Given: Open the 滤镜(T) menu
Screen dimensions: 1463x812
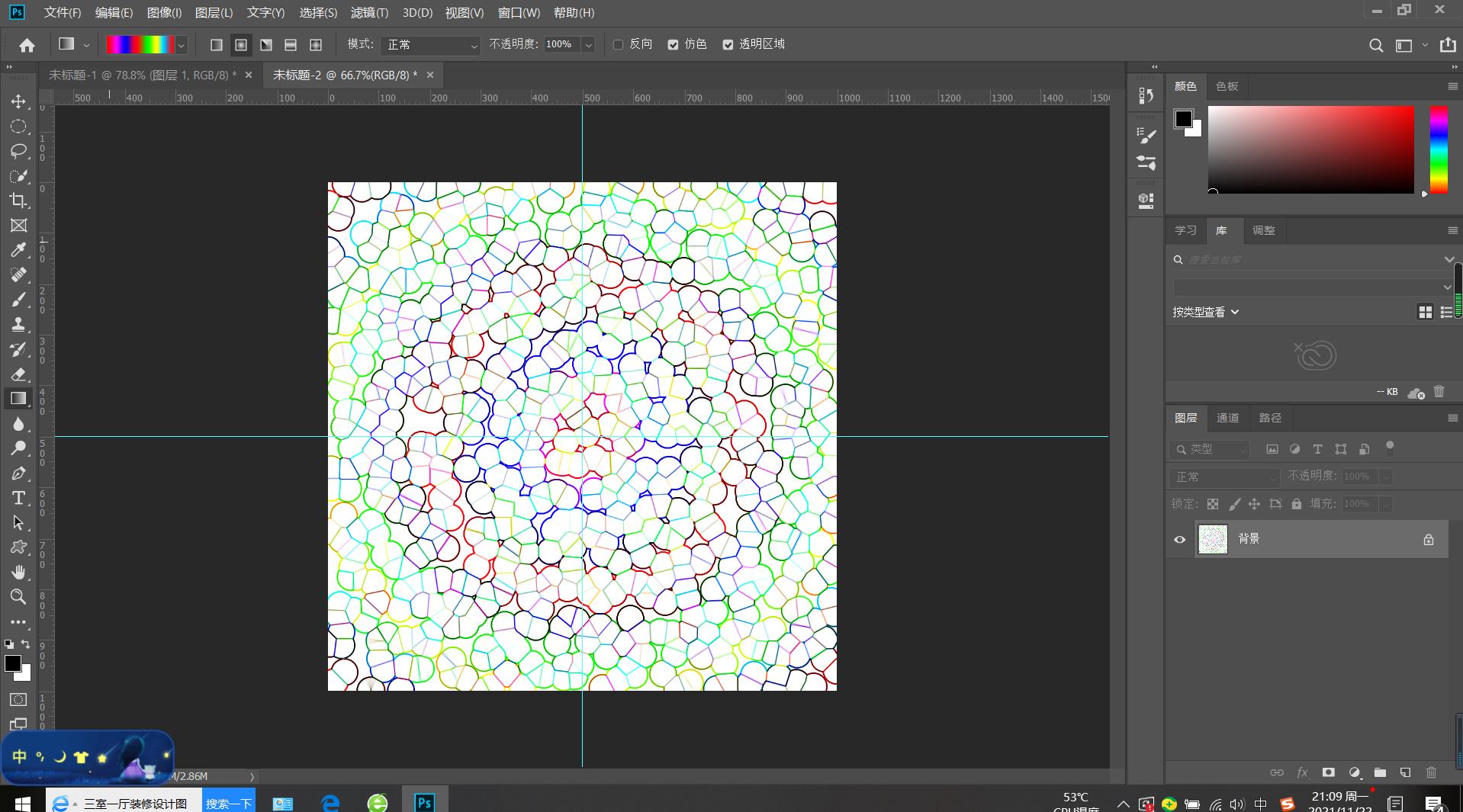Looking at the screenshot, I should coord(369,13).
